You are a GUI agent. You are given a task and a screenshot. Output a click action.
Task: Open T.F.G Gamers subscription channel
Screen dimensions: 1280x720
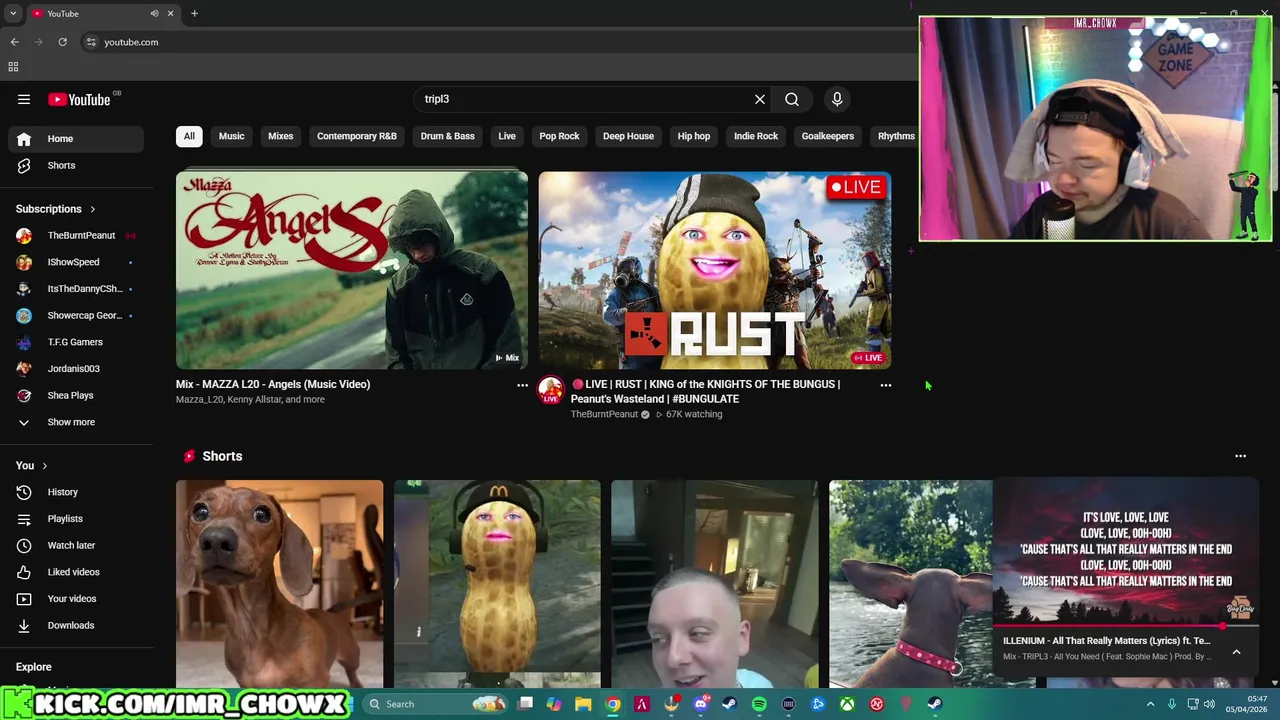coord(76,342)
